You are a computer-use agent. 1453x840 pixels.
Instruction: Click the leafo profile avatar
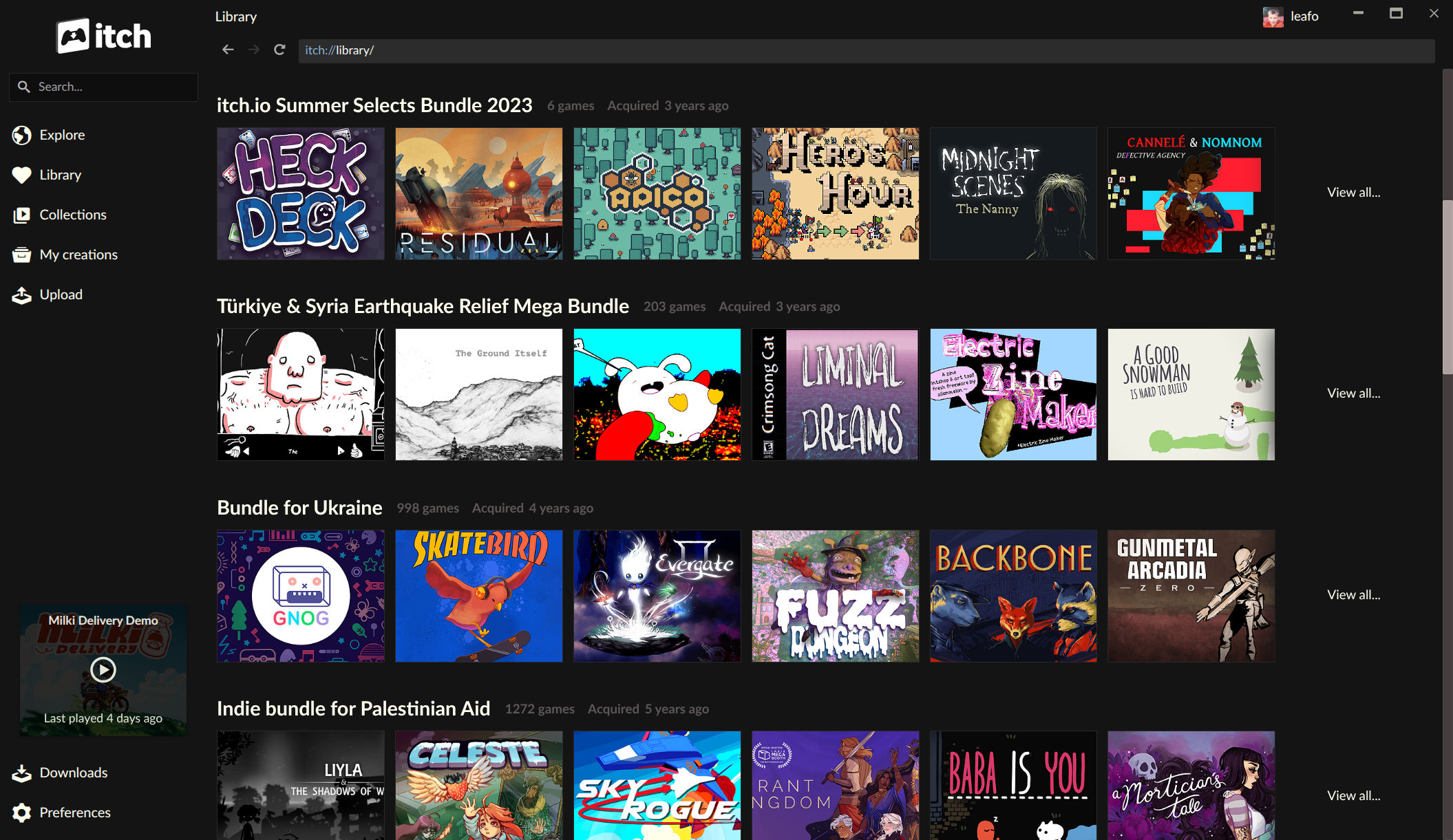pos(1273,17)
